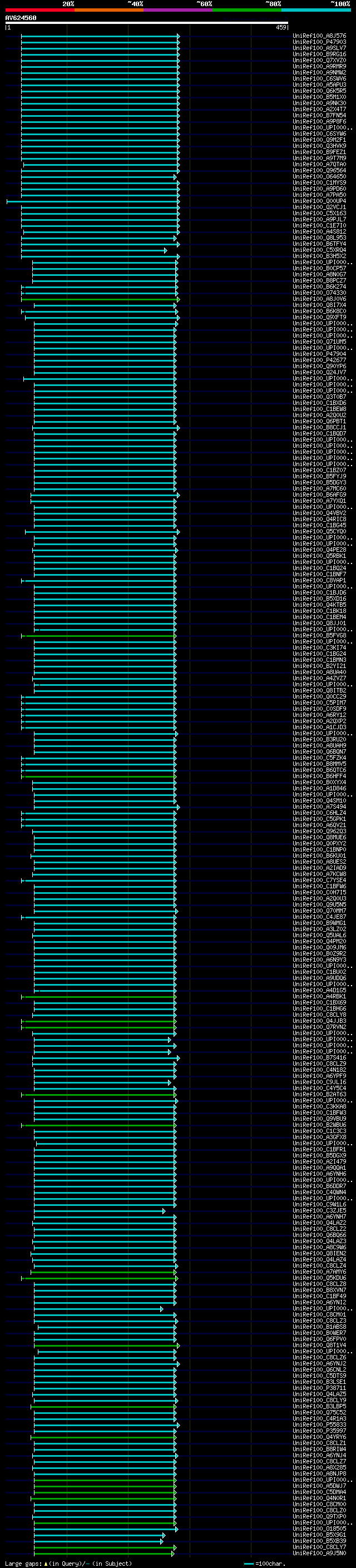Select hit label UniRef100_A7AMY6
Screen dimensions: 356x1568
click(x=319, y=1272)
